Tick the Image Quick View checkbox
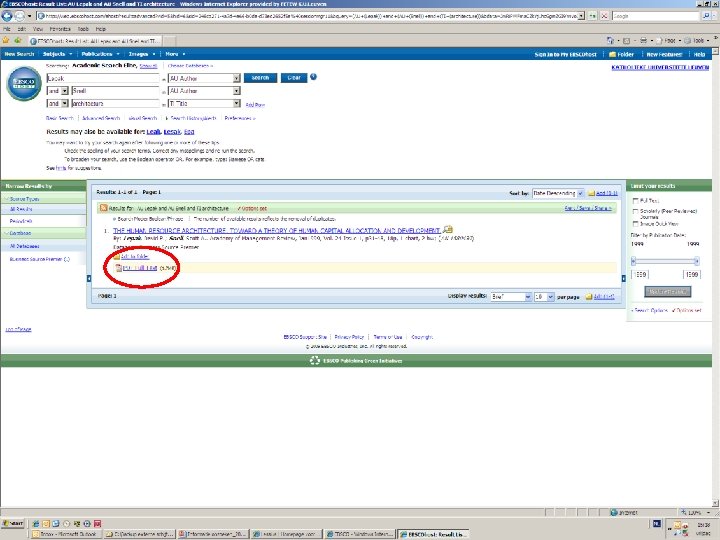Viewport: 720px width, 540px height. point(636,224)
